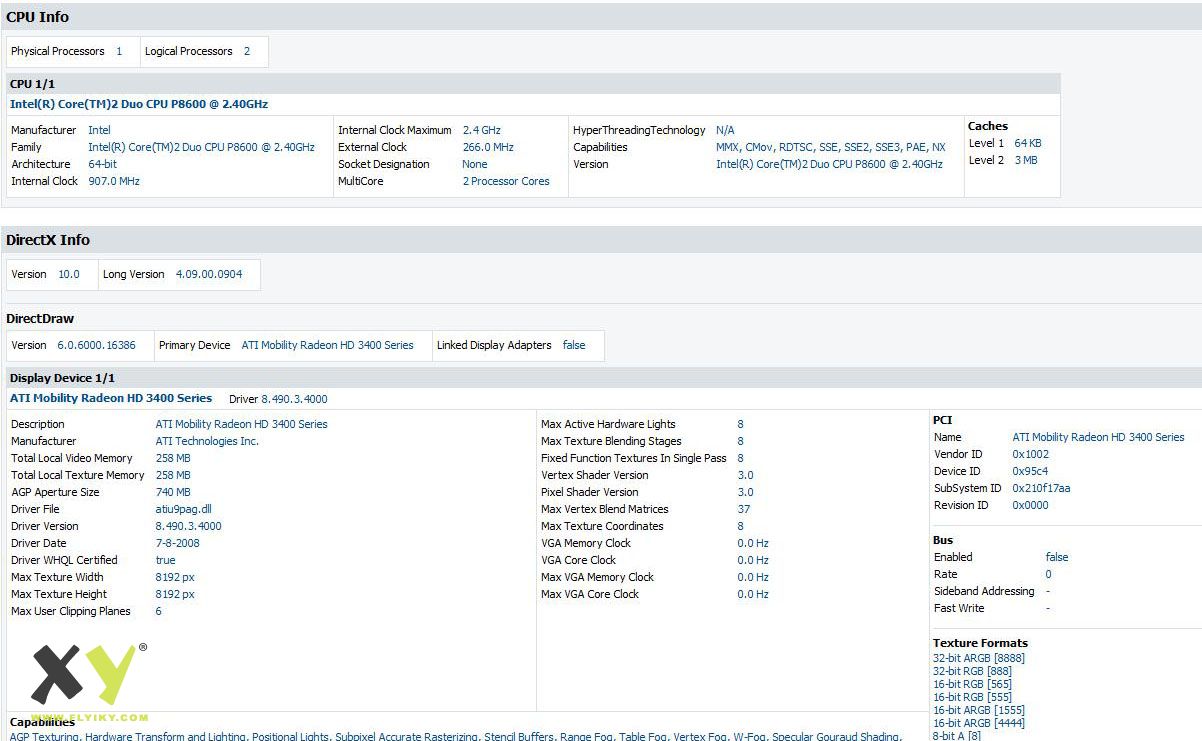Select the Driver Version row value

click(x=189, y=526)
